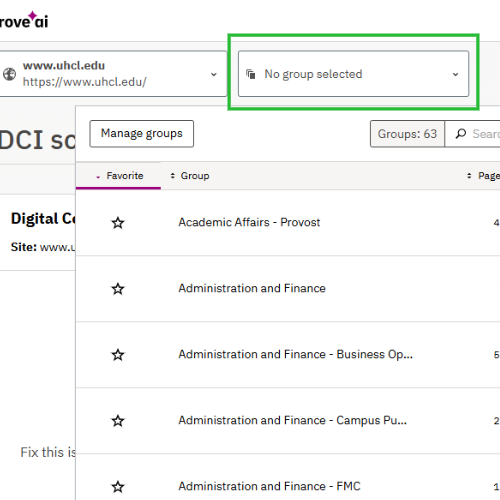This screenshot has height=500, width=500.
Task: Select Academic Affairs - Provost group row
Action: [x=288, y=223]
